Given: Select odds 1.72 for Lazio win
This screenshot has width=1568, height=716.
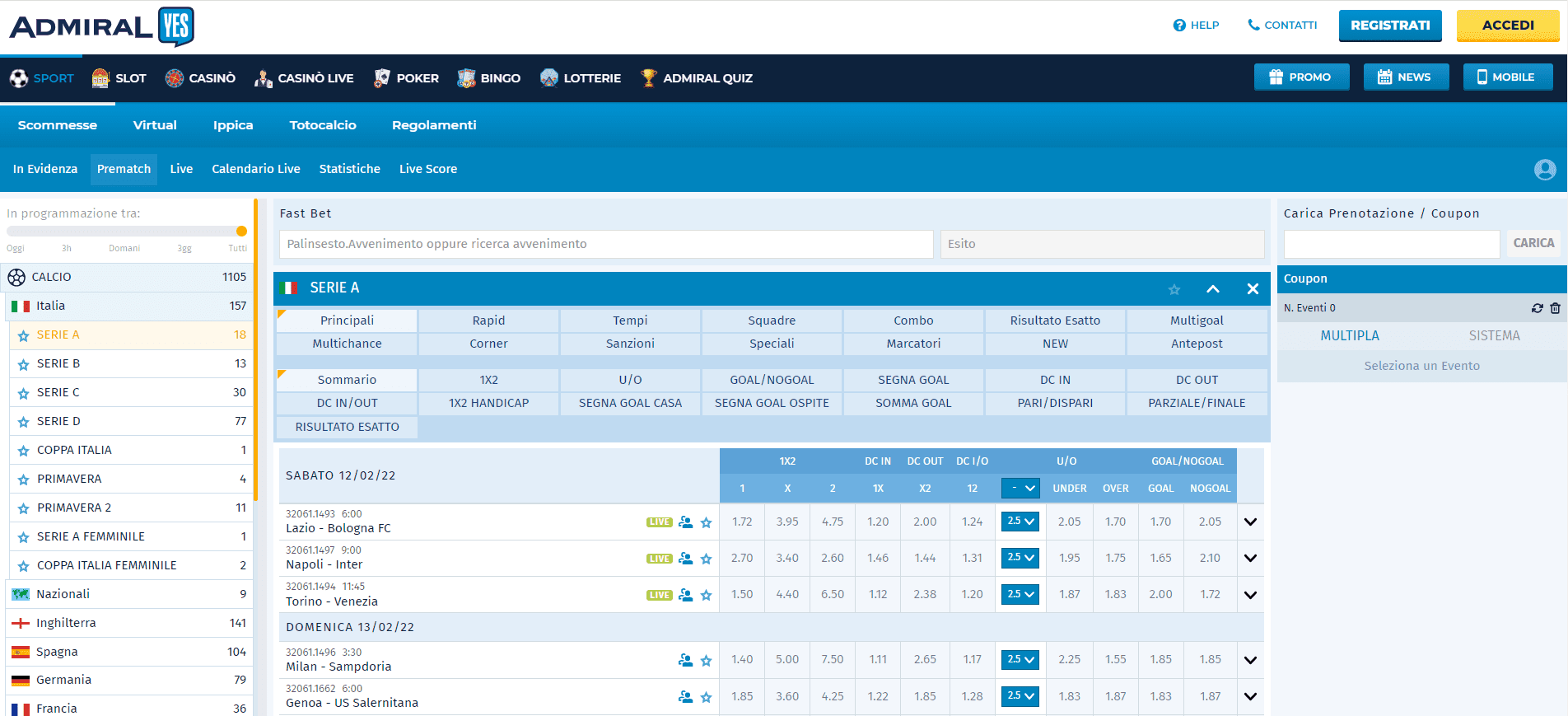Looking at the screenshot, I should point(742,522).
